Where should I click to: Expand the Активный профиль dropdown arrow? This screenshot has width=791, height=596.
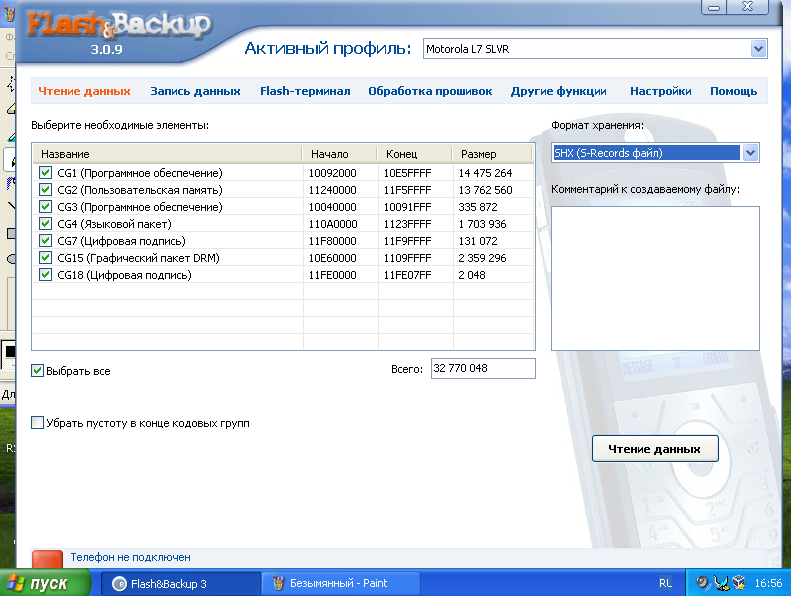(x=758, y=49)
